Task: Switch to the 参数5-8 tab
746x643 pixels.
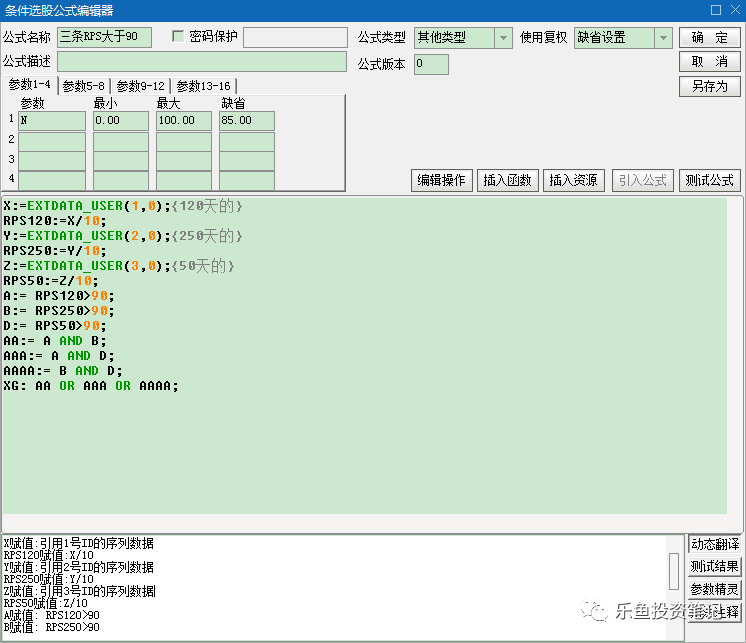Action: tap(83, 86)
